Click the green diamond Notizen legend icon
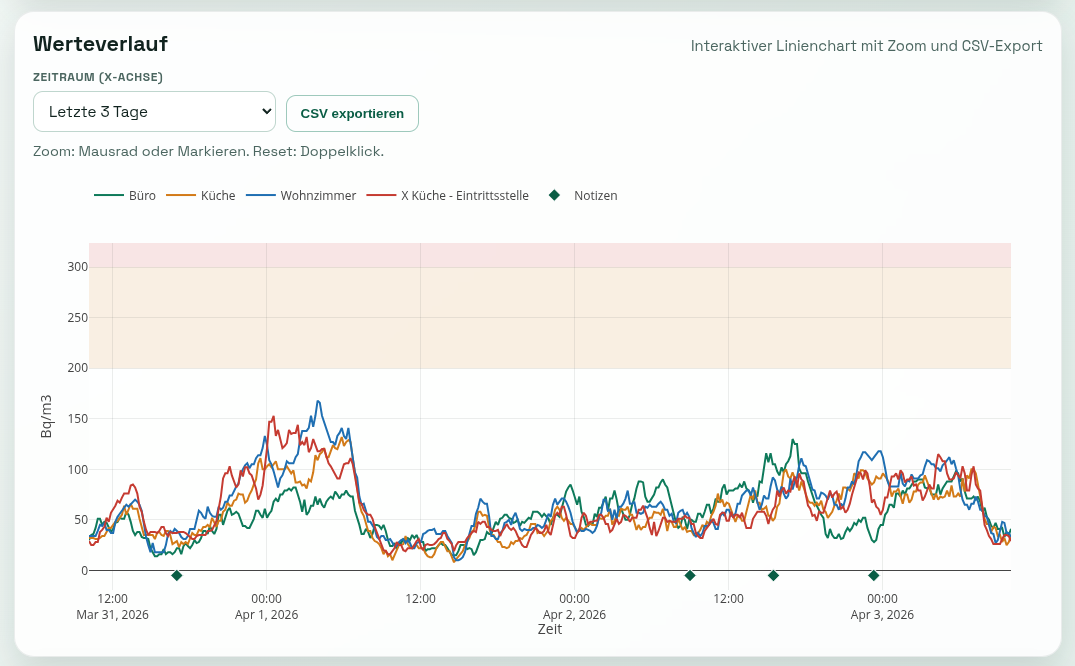 tap(554, 196)
